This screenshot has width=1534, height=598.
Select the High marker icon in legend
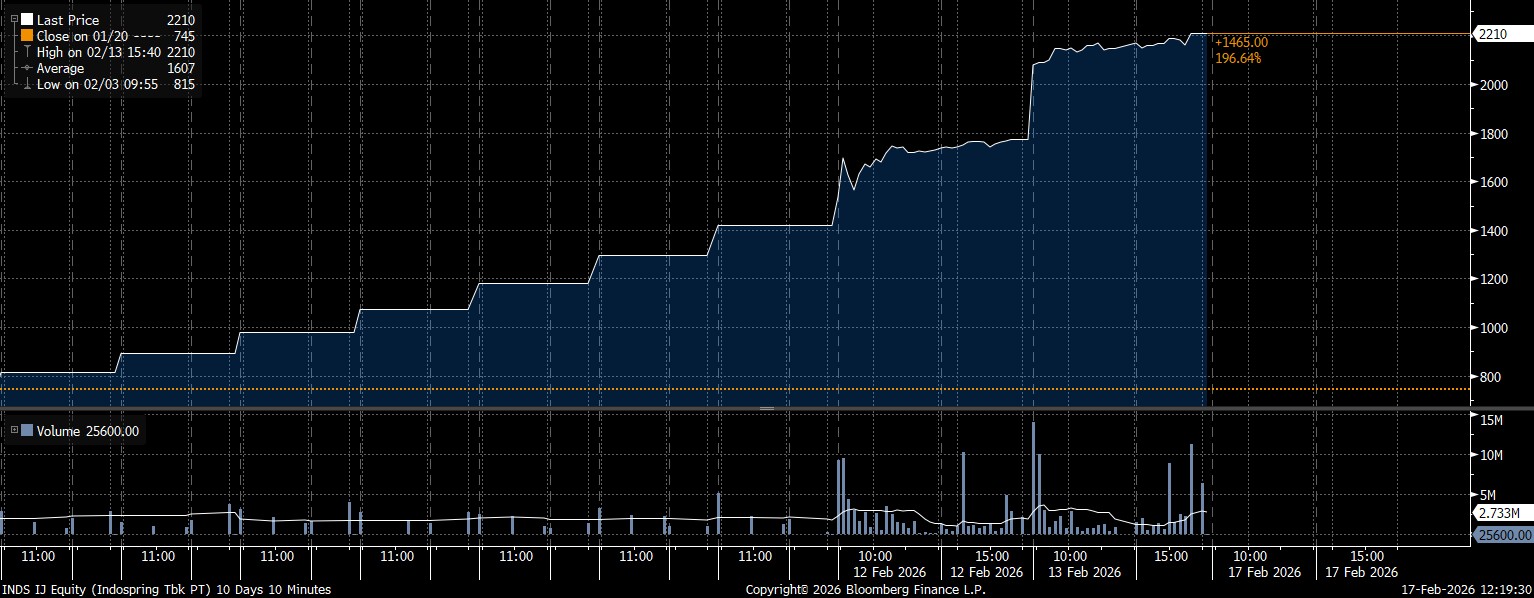click(27, 52)
